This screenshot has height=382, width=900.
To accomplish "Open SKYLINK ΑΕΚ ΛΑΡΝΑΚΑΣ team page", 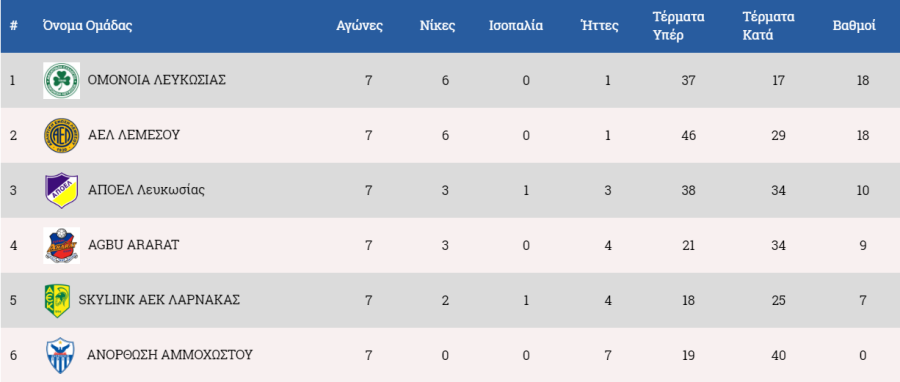I will pyautogui.click(x=159, y=300).
